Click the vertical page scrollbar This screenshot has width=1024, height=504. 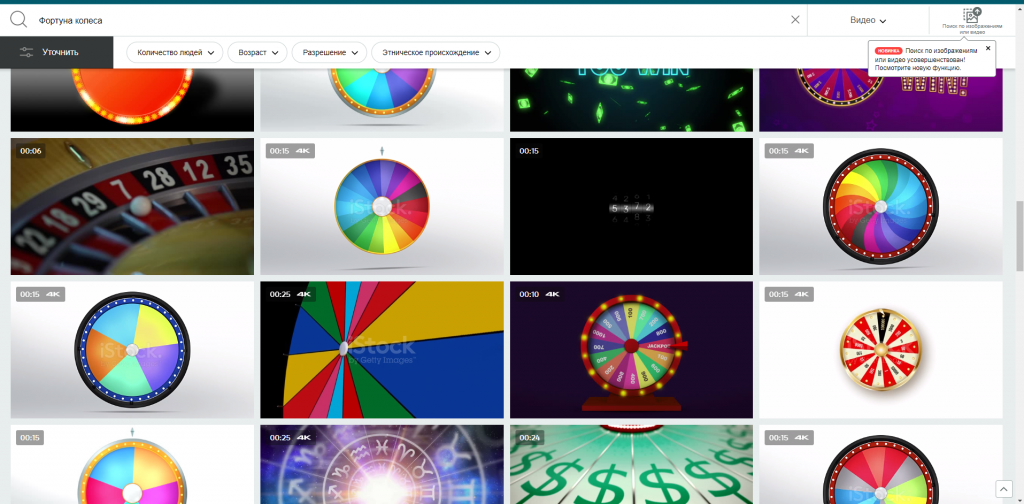1019,236
